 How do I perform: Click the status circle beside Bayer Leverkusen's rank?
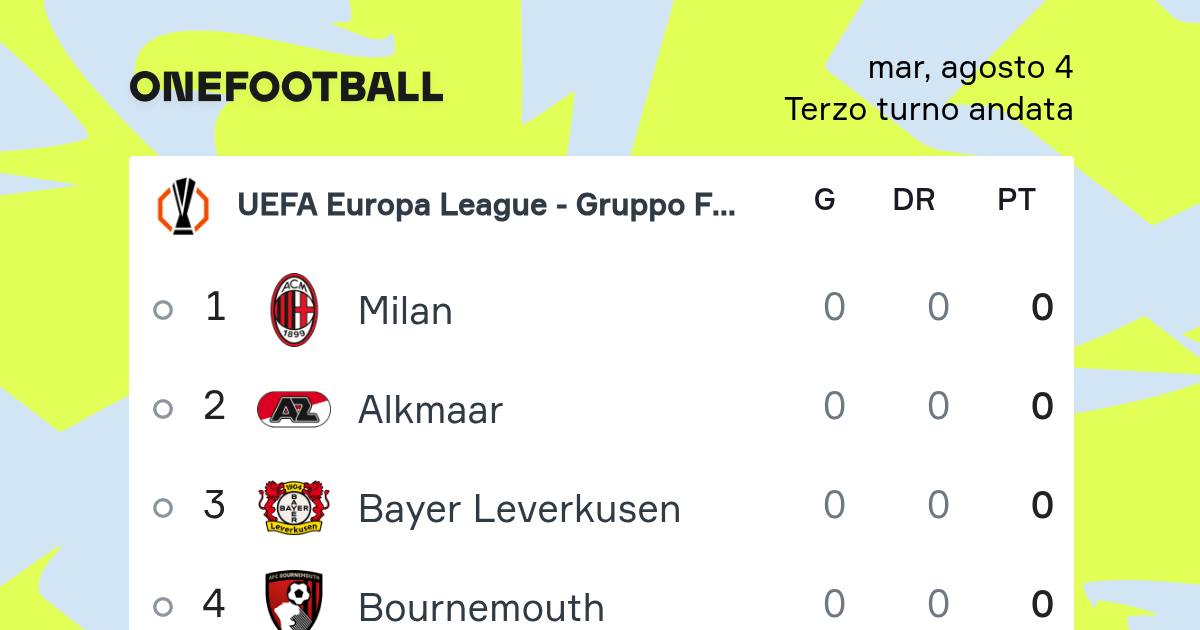click(x=163, y=508)
